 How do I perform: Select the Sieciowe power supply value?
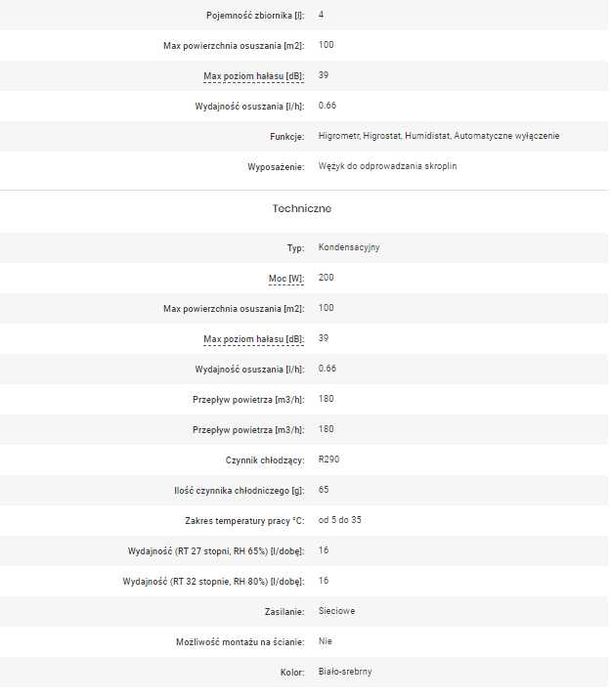point(337,611)
